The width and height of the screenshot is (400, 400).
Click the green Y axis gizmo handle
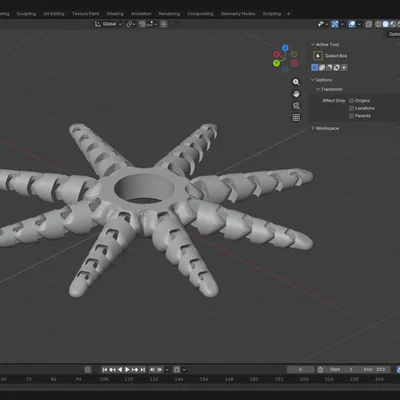276,63
